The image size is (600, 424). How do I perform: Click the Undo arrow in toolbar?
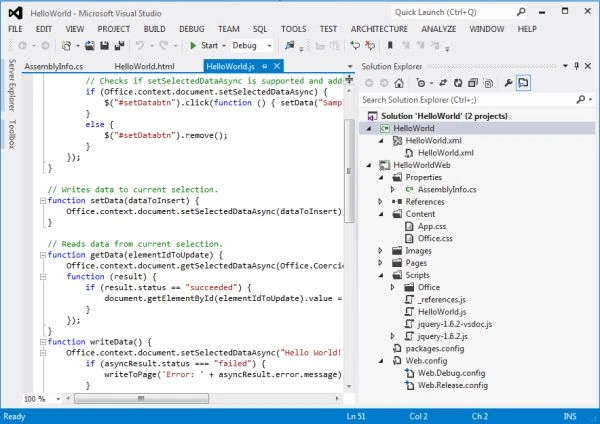point(140,46)
